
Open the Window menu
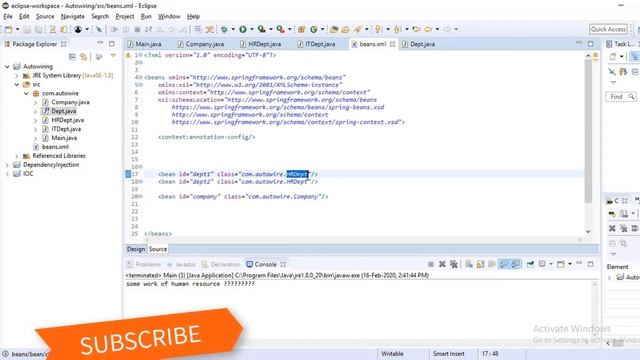(x=169, y=16)
